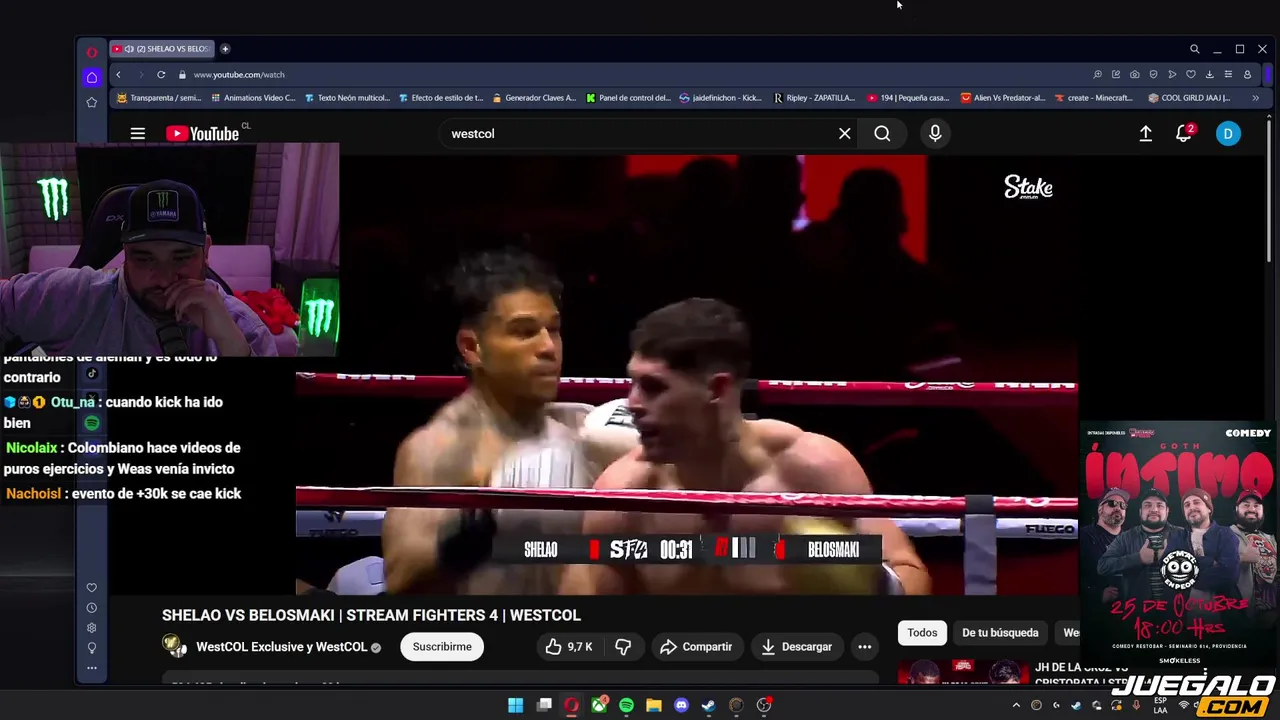Image resolution: width=1280 pixels, height=720 pixels.
Task: Open Opera's tab search magnifier
Action: pyautogui.click(x=1194, y=49)
